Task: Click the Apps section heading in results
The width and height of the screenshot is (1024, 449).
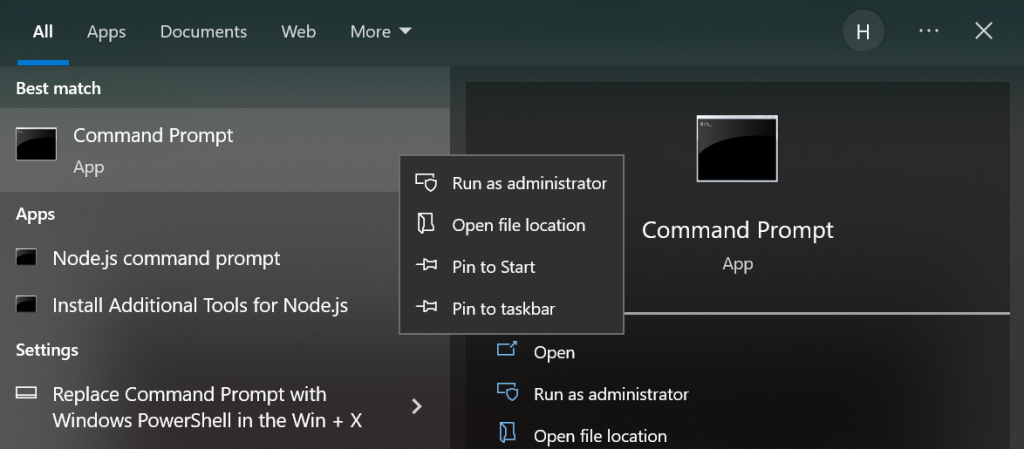Action: [x=36, y=215]
